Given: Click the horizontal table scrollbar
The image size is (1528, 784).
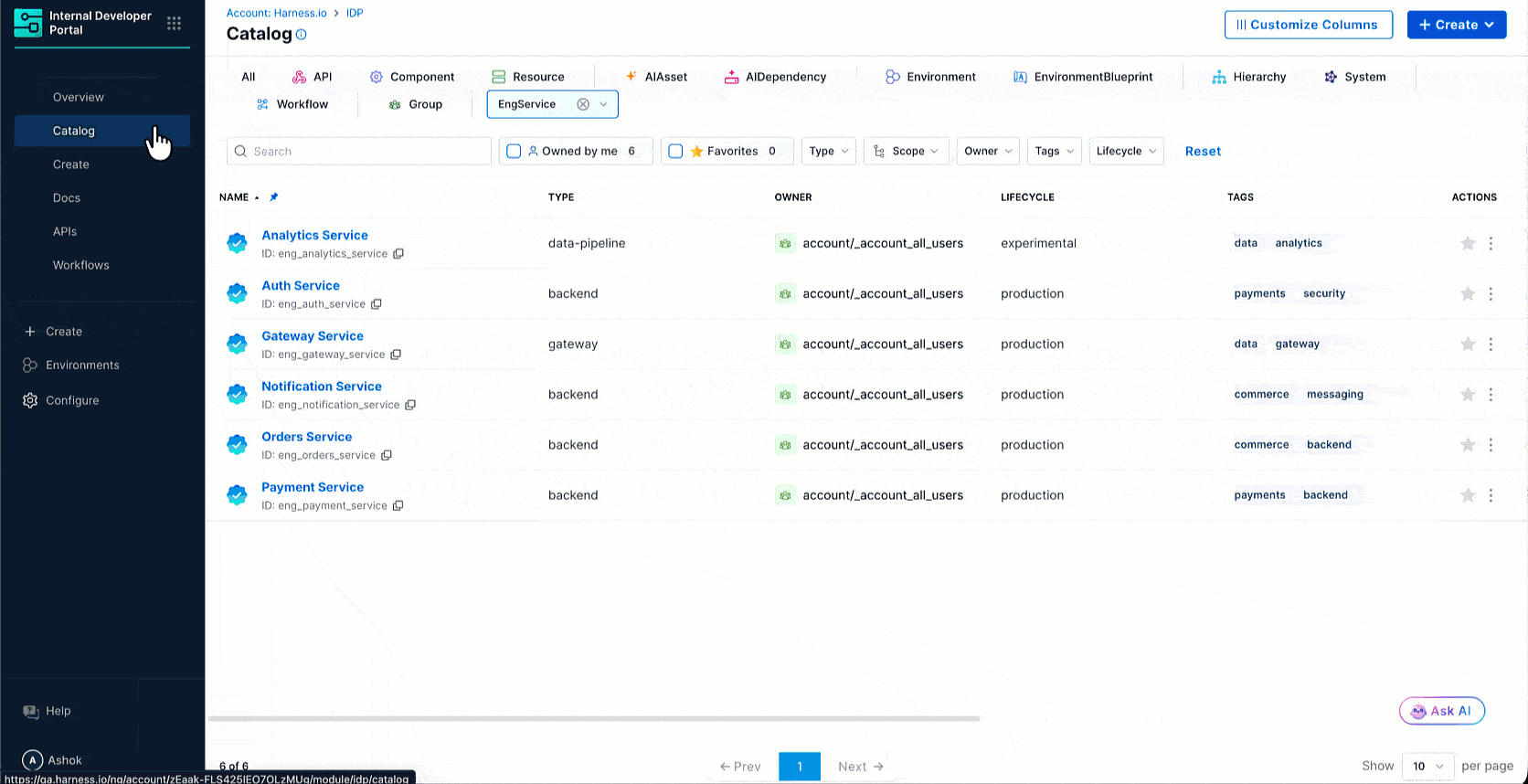Looking at the screenshot, I should pyautogui.click(x=594, y=719).
